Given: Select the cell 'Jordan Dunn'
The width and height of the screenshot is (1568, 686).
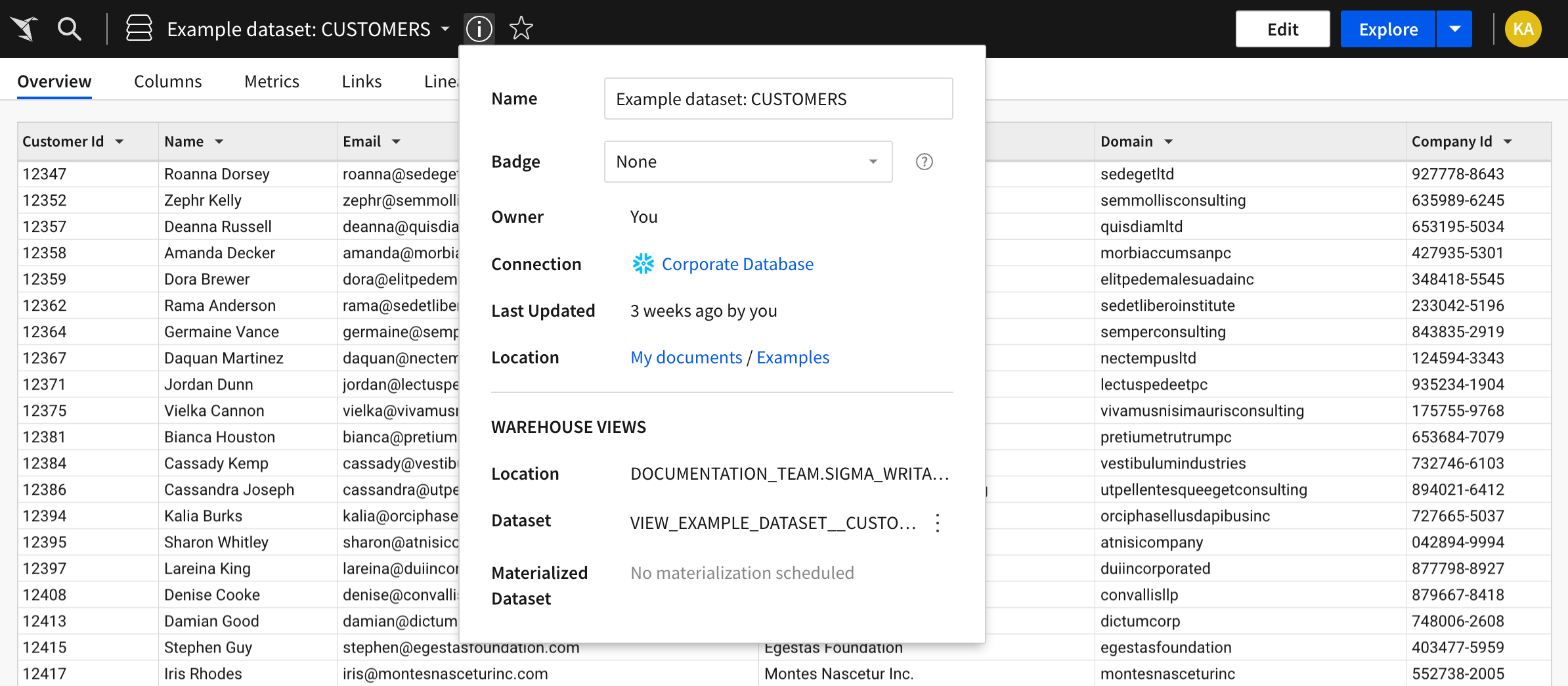Looking at the screenshot, I should [x=248, y=384].
